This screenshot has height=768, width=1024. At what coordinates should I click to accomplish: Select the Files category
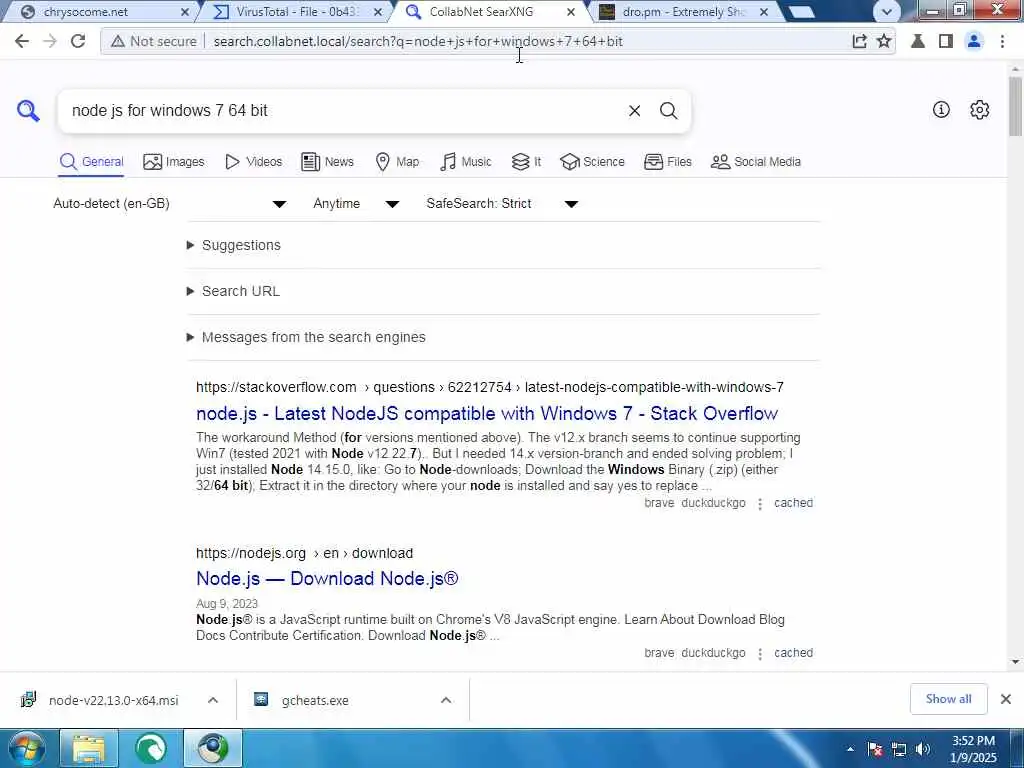[x=667, y=162]
